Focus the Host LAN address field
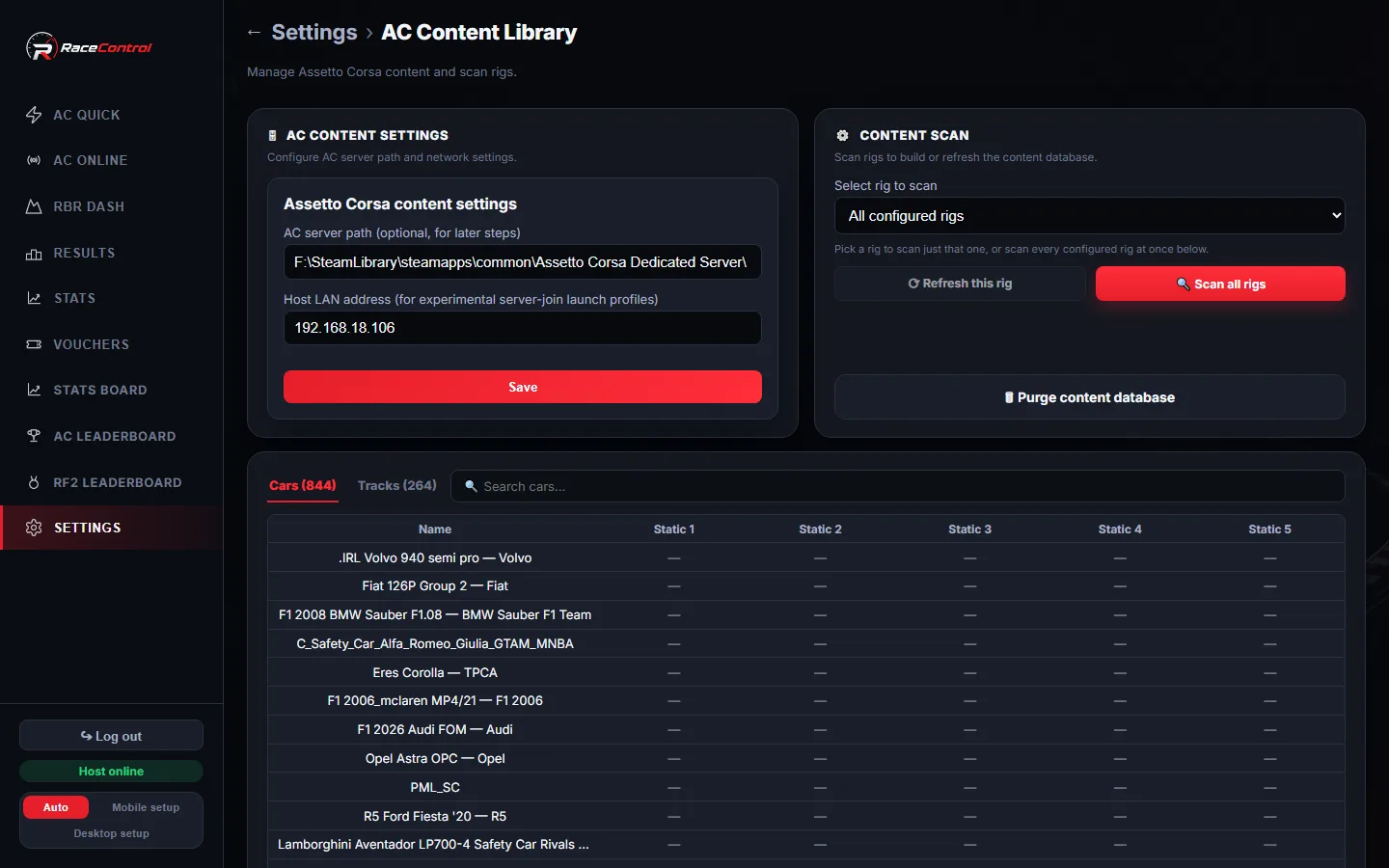This screenshot has height=868, width=1389. click(x=522, y=328)
